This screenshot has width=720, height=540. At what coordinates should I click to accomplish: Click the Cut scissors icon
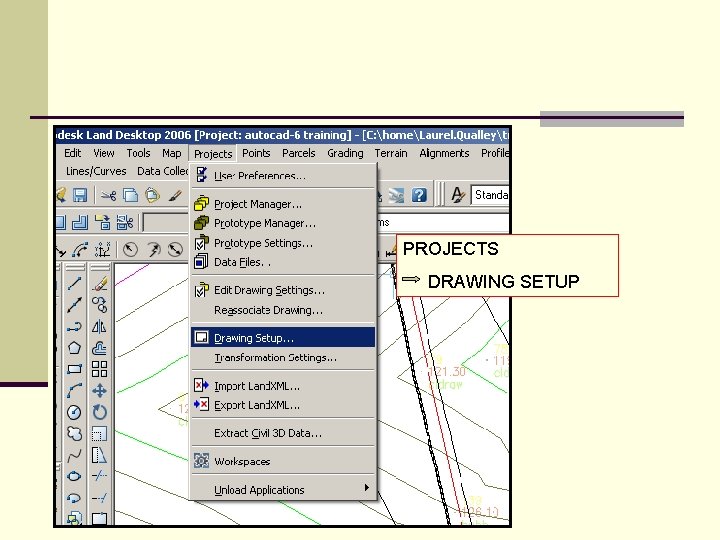(108, 196)
